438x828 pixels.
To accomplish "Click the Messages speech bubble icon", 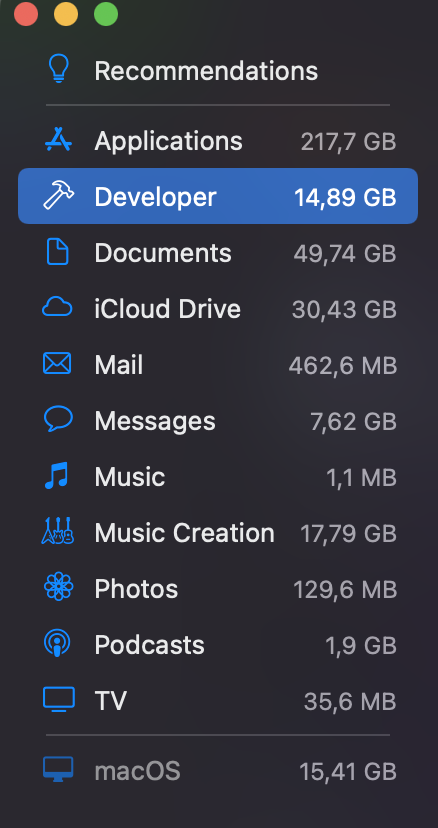I will pos(58,420).
